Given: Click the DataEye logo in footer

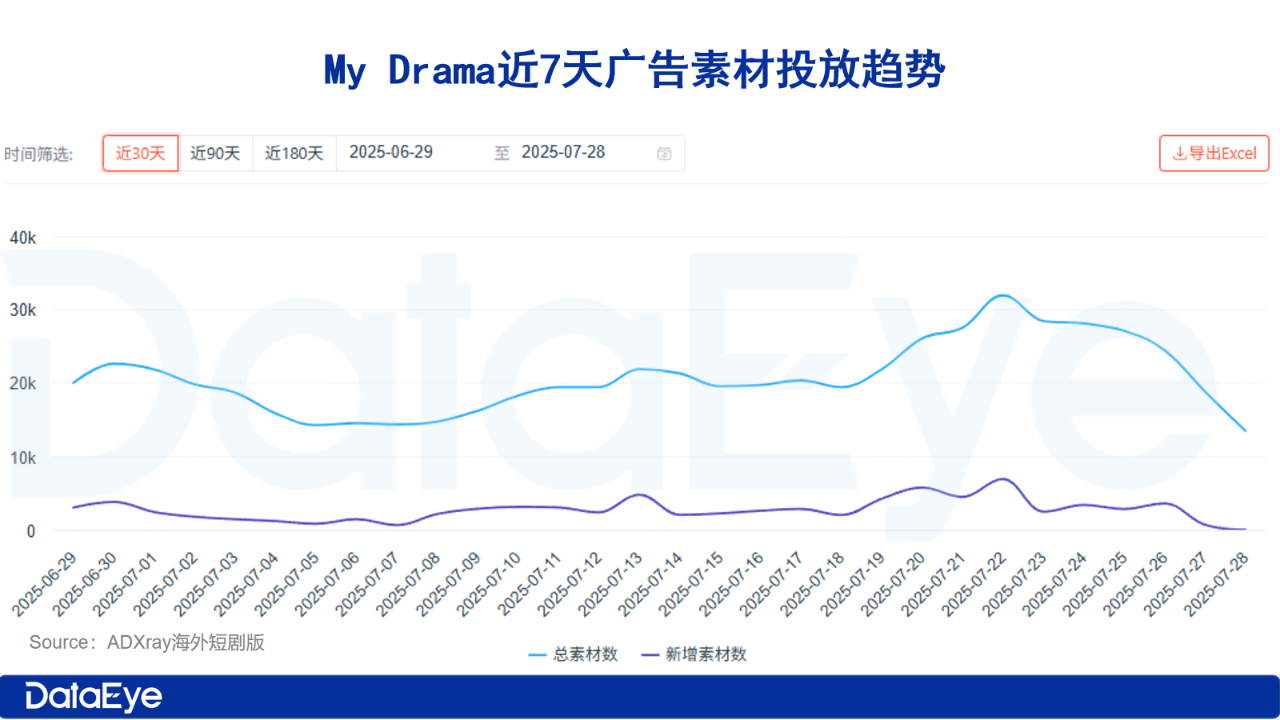Looking at the screenshot, I should click(x=93, y=697).
